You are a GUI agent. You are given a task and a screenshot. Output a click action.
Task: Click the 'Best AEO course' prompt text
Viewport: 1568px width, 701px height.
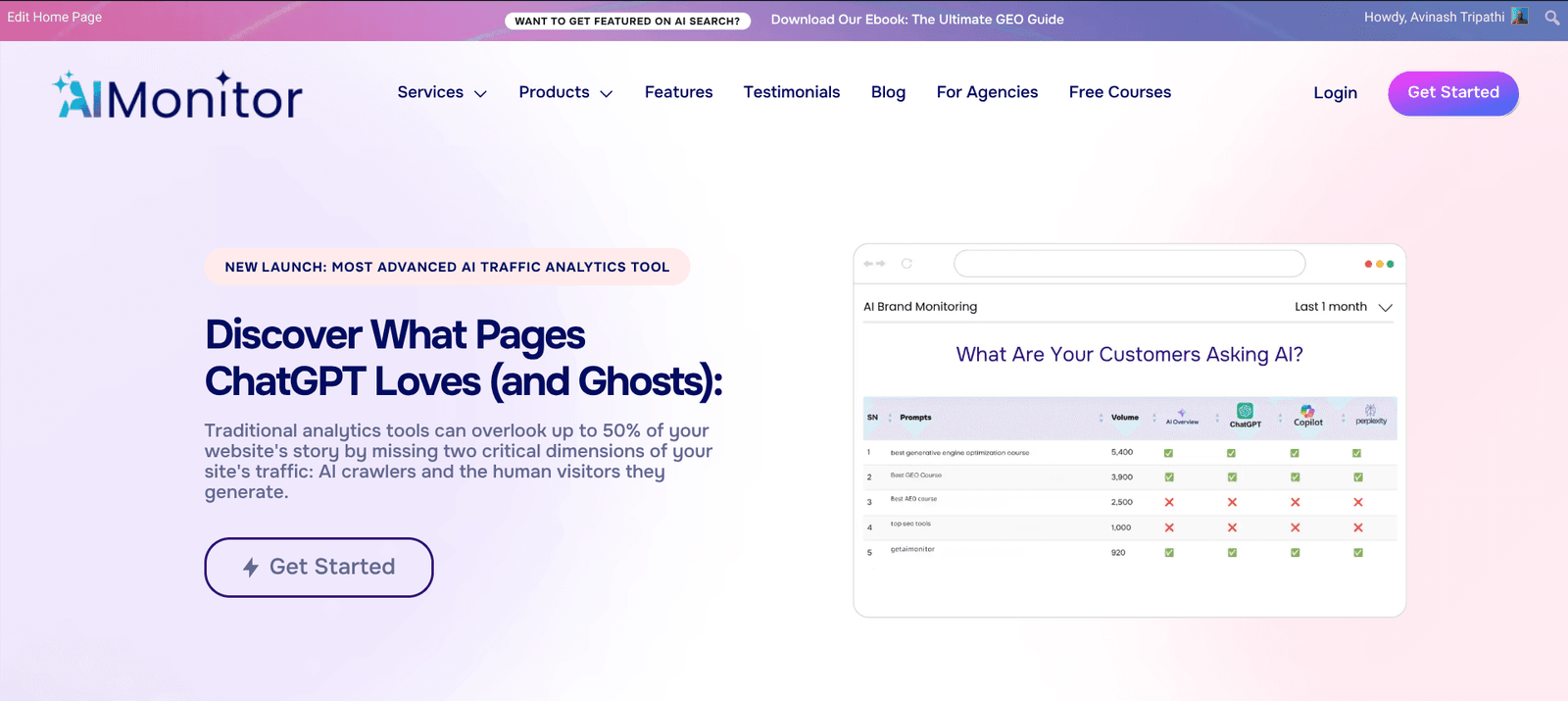(913, 499)
